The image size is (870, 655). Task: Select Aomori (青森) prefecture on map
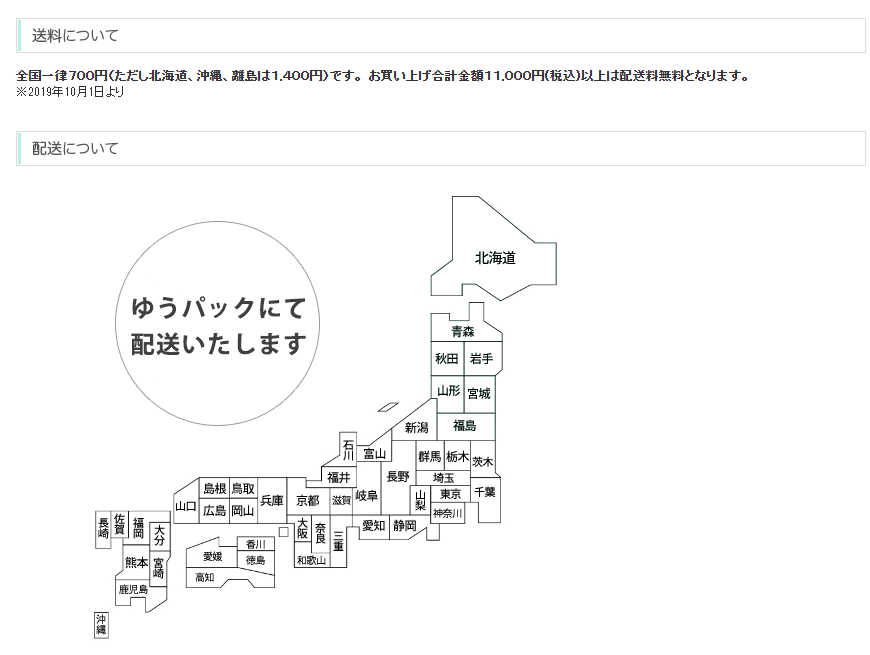tap(462, 331)
